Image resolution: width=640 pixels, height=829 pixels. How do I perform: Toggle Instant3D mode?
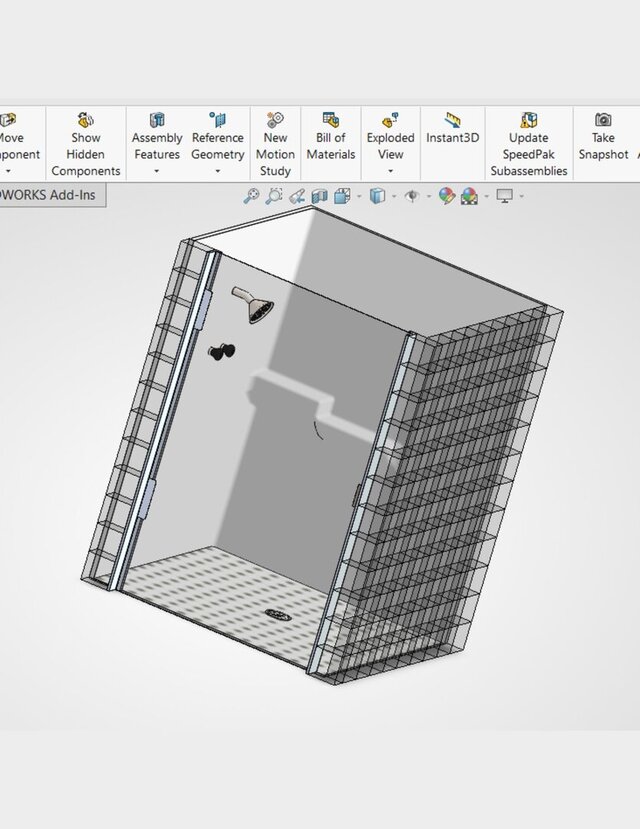point(452,120)
